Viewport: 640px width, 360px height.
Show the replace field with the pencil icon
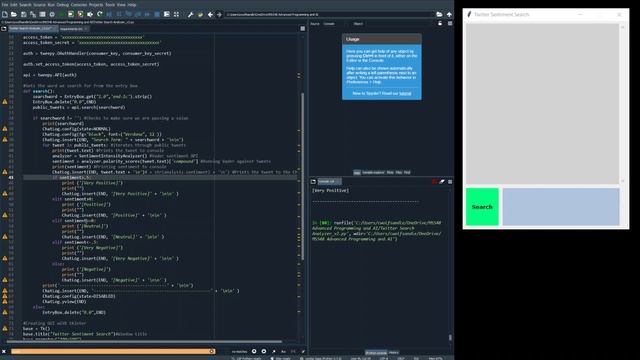tap(303, 351)
